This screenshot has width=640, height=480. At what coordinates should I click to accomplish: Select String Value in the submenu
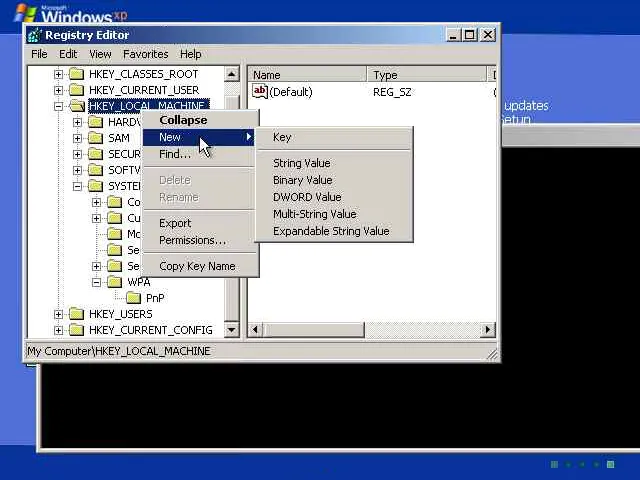[334, 163]
